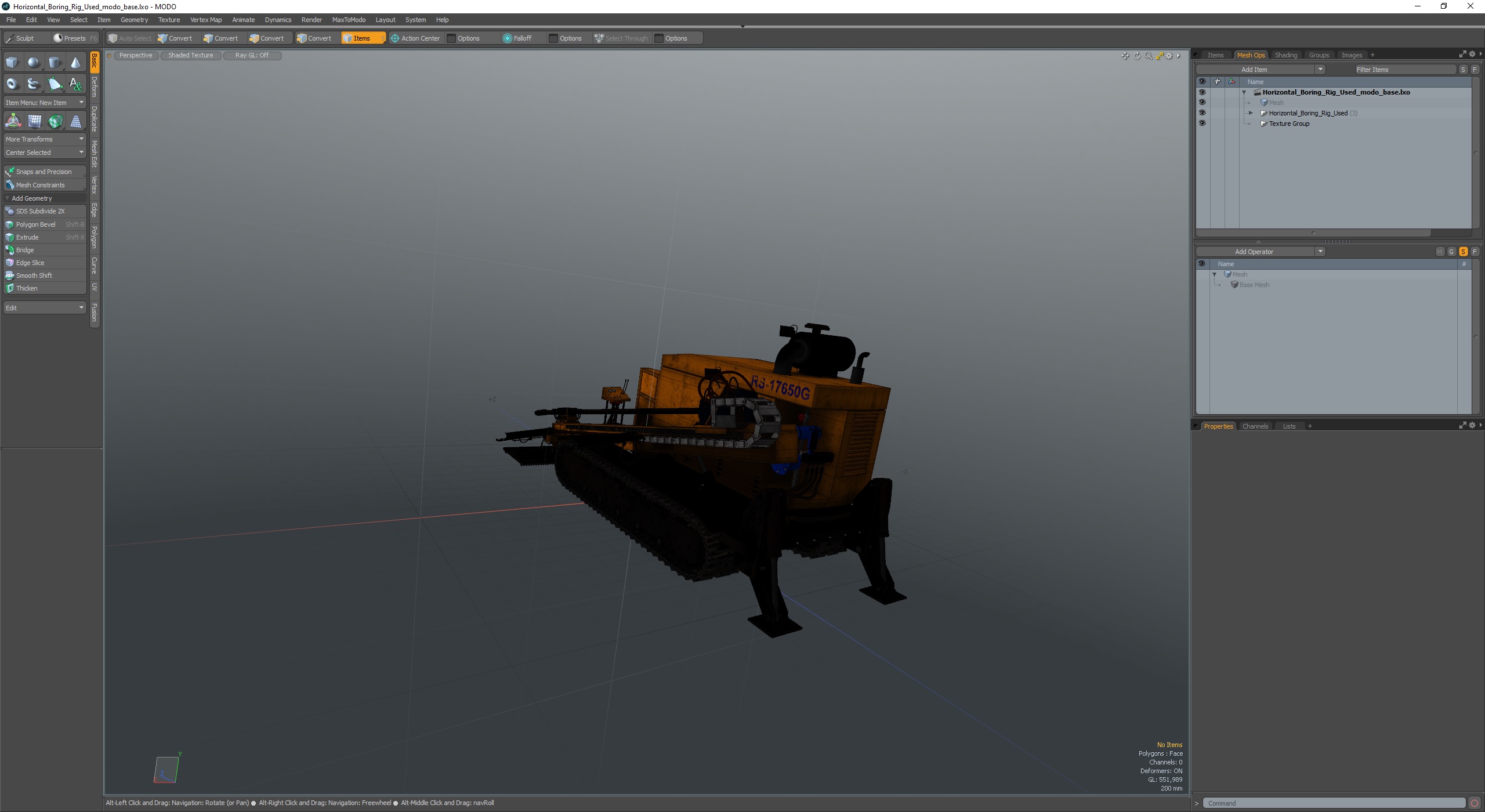The width and height of the screenshot is (1485, 812).
Task: Switch to the Channels tab
Action: click(x=1255, y=426)
